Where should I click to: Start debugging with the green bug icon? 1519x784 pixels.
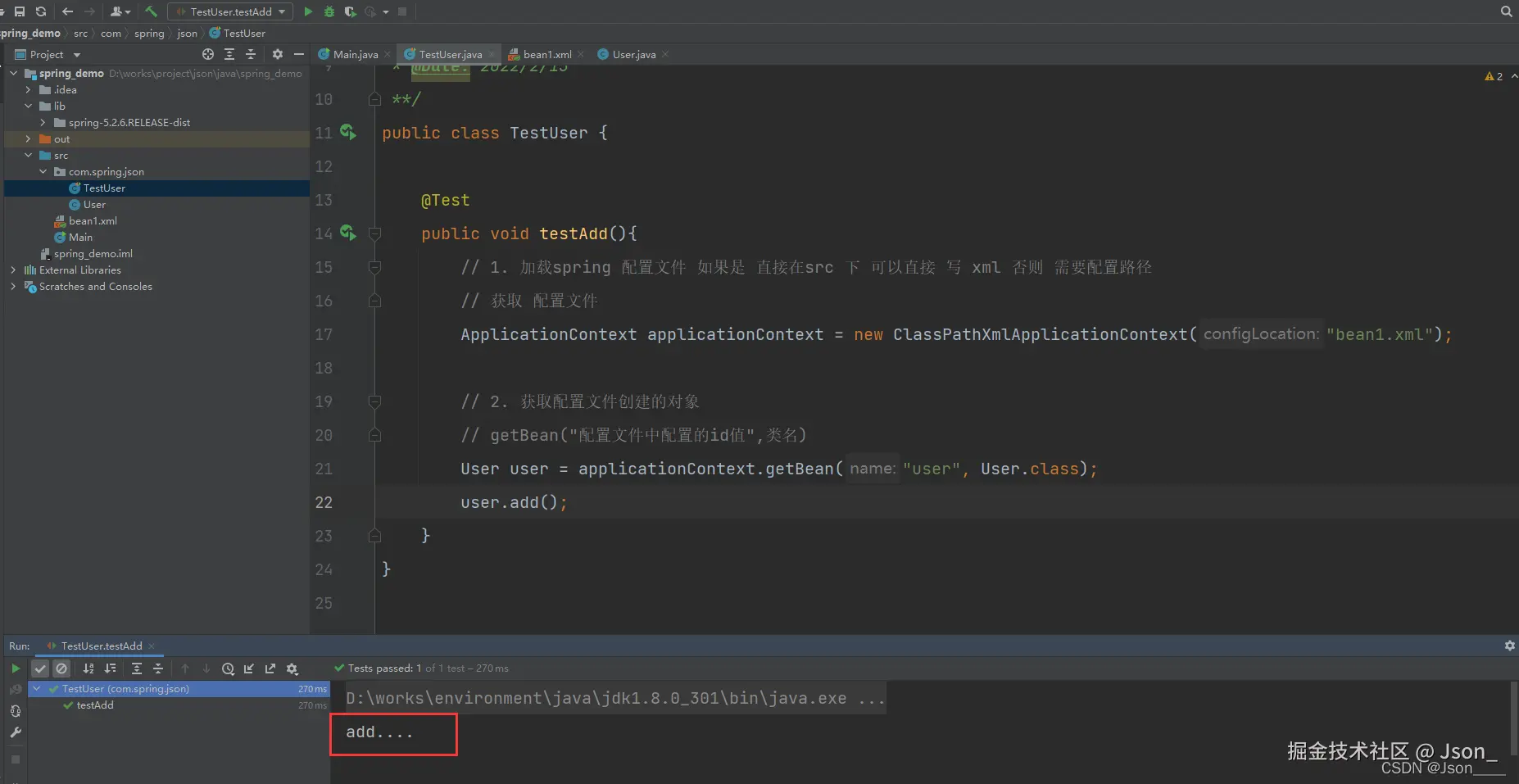pos(329,11)
